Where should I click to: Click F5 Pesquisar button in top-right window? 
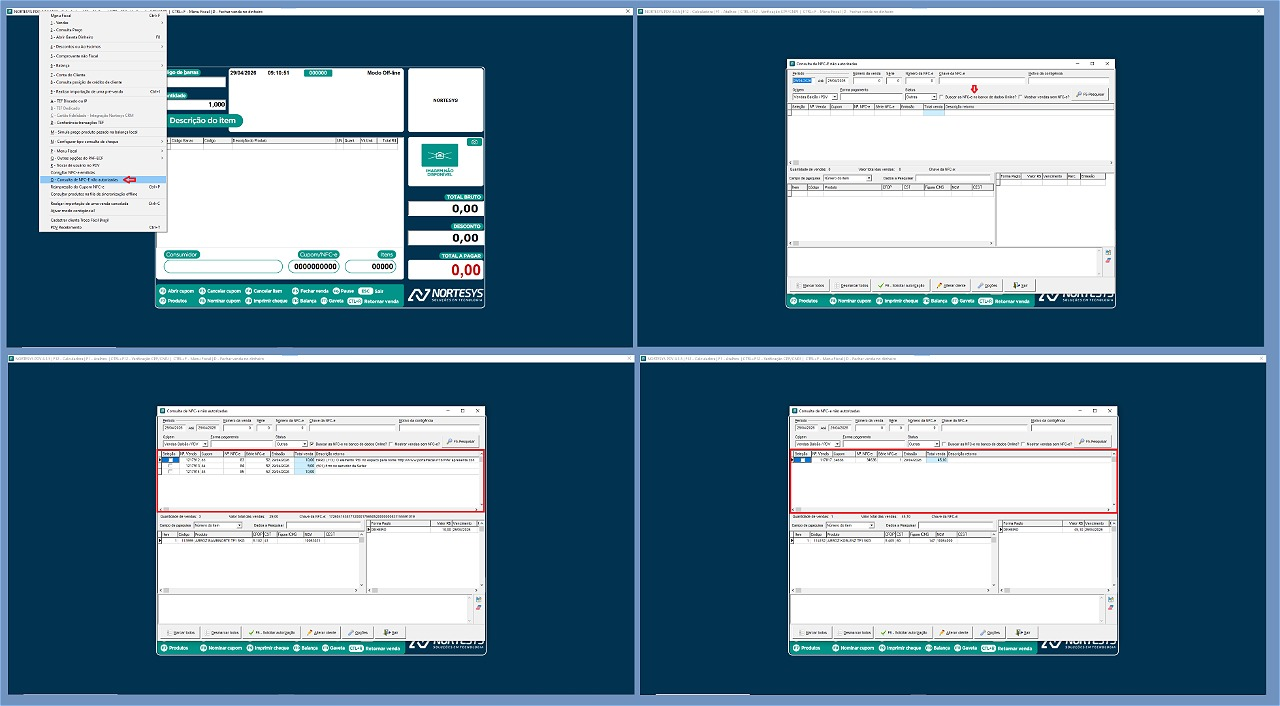[x=1090, y=94]
